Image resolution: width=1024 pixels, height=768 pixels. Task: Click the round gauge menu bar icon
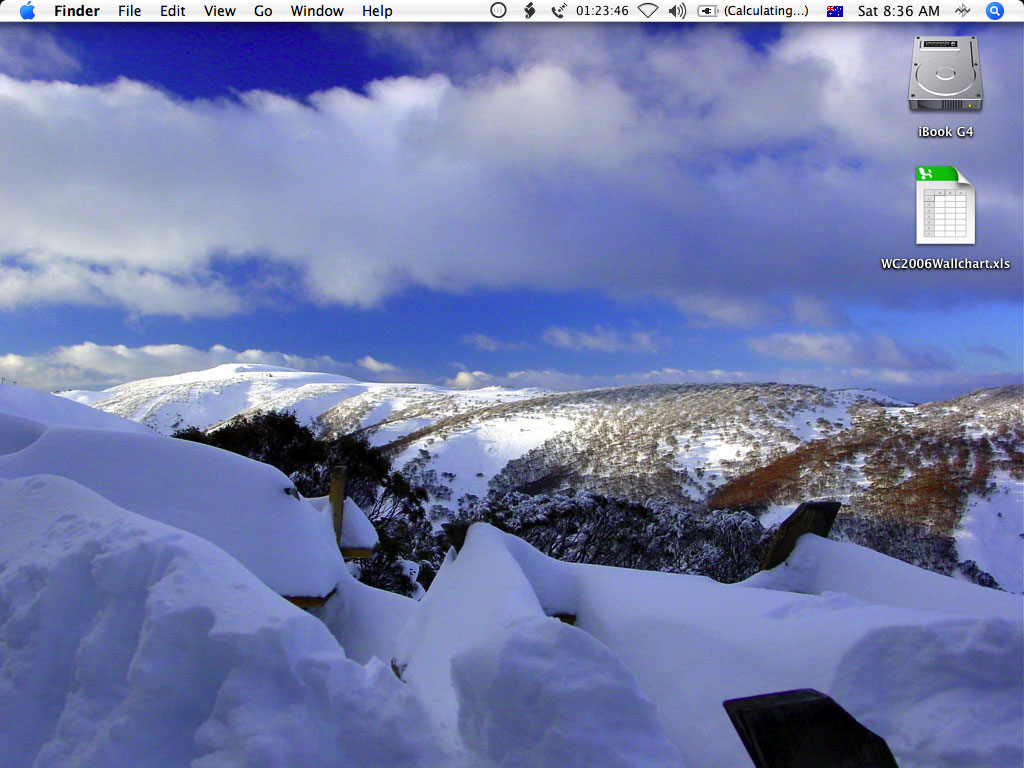pyautogui.click(x=498, y=10)
